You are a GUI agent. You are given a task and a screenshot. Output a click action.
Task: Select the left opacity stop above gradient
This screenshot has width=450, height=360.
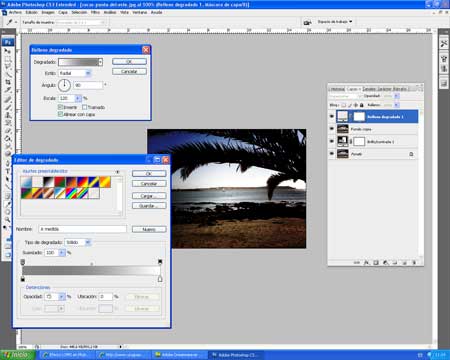pos(23,262)
